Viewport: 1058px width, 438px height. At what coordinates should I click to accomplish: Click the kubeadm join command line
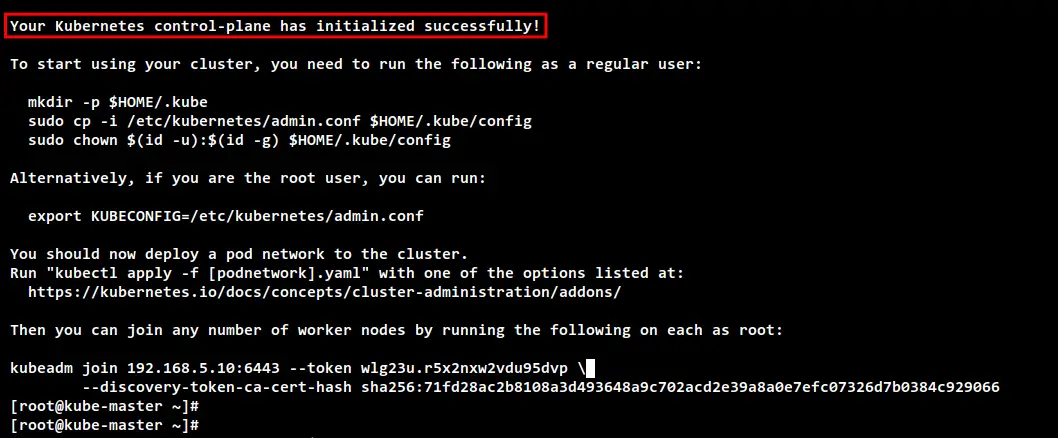pyautogui.click(x=298, y=368)
